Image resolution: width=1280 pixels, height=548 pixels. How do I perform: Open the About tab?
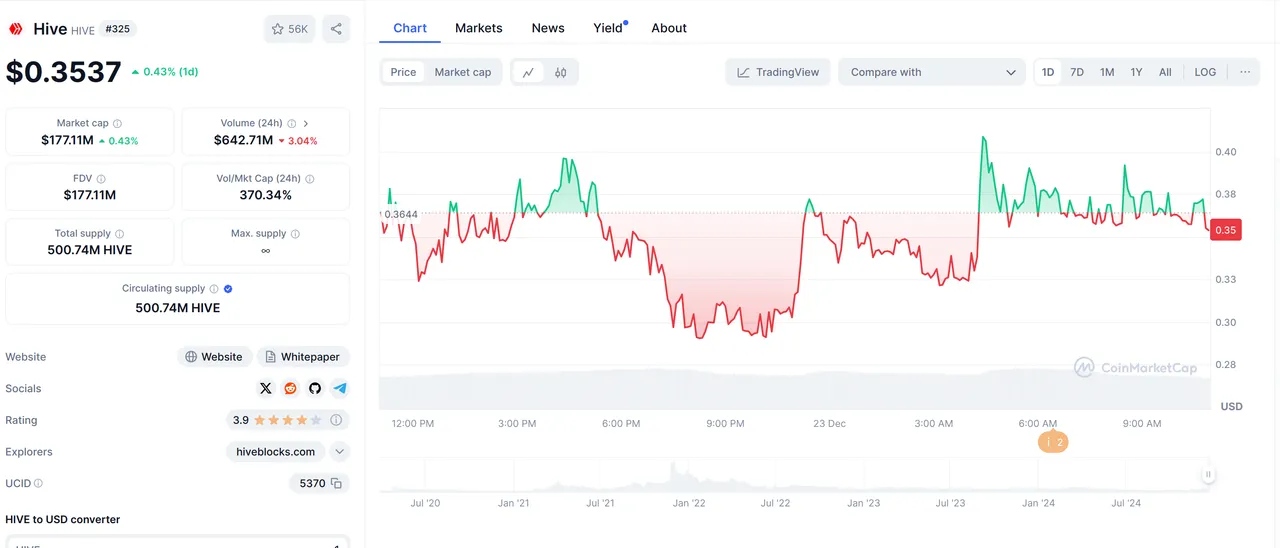click(669, 28)
